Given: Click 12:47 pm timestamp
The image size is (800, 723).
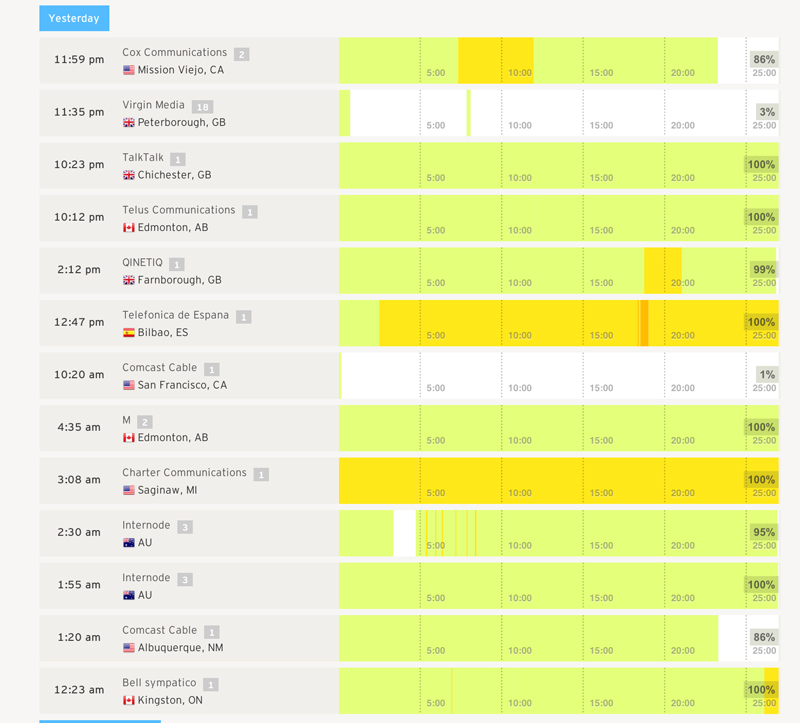Looking at the screenshot, I should [x=79, y=322].
